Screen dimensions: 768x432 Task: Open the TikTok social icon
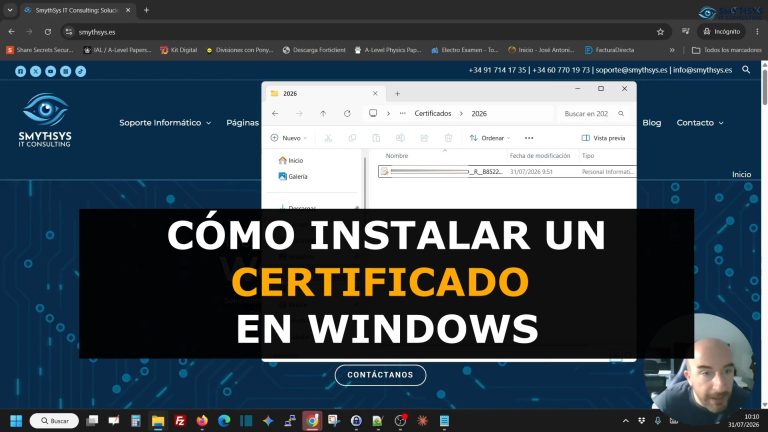(81, 71)
